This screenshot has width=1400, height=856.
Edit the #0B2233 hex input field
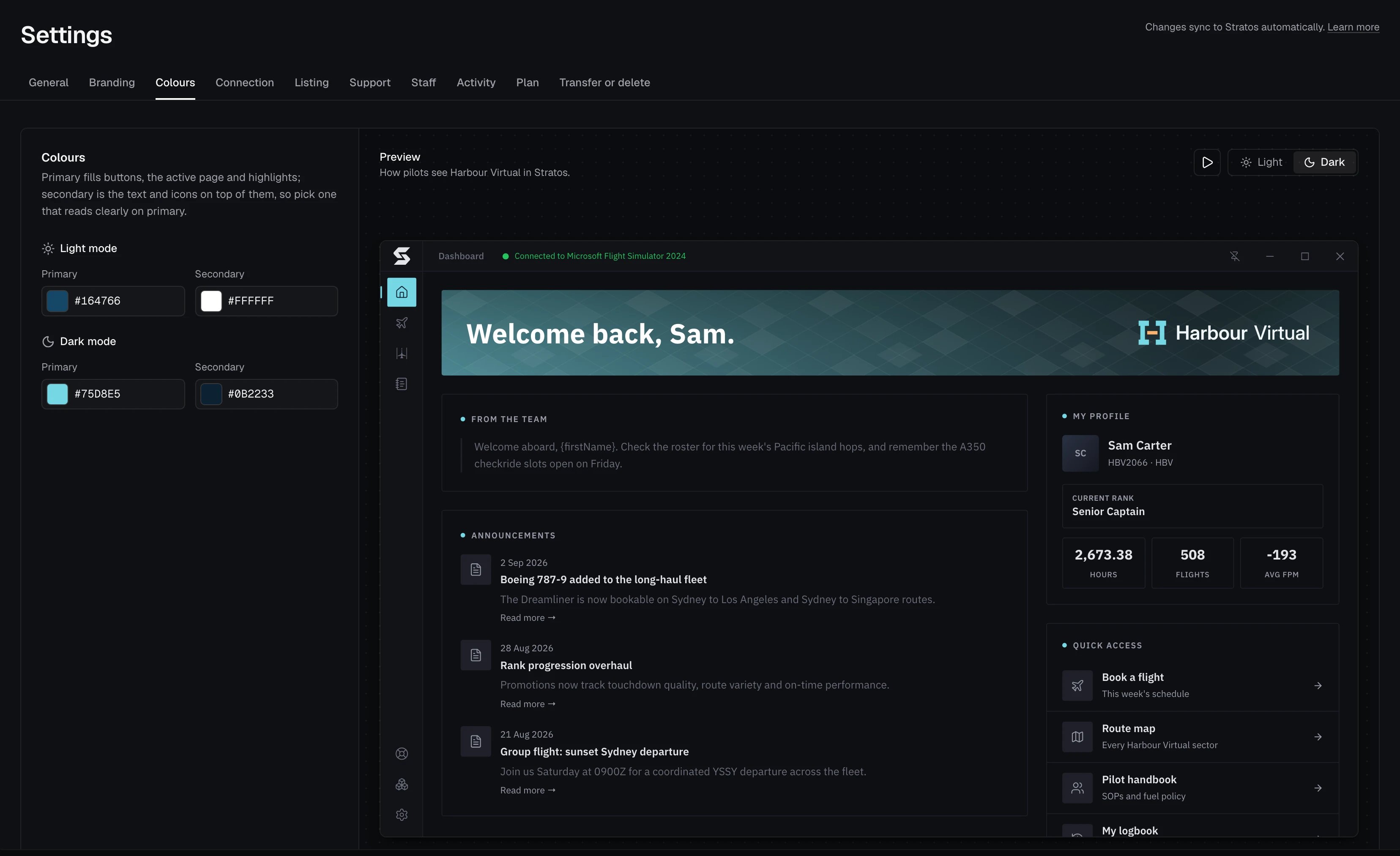[266, 394]
